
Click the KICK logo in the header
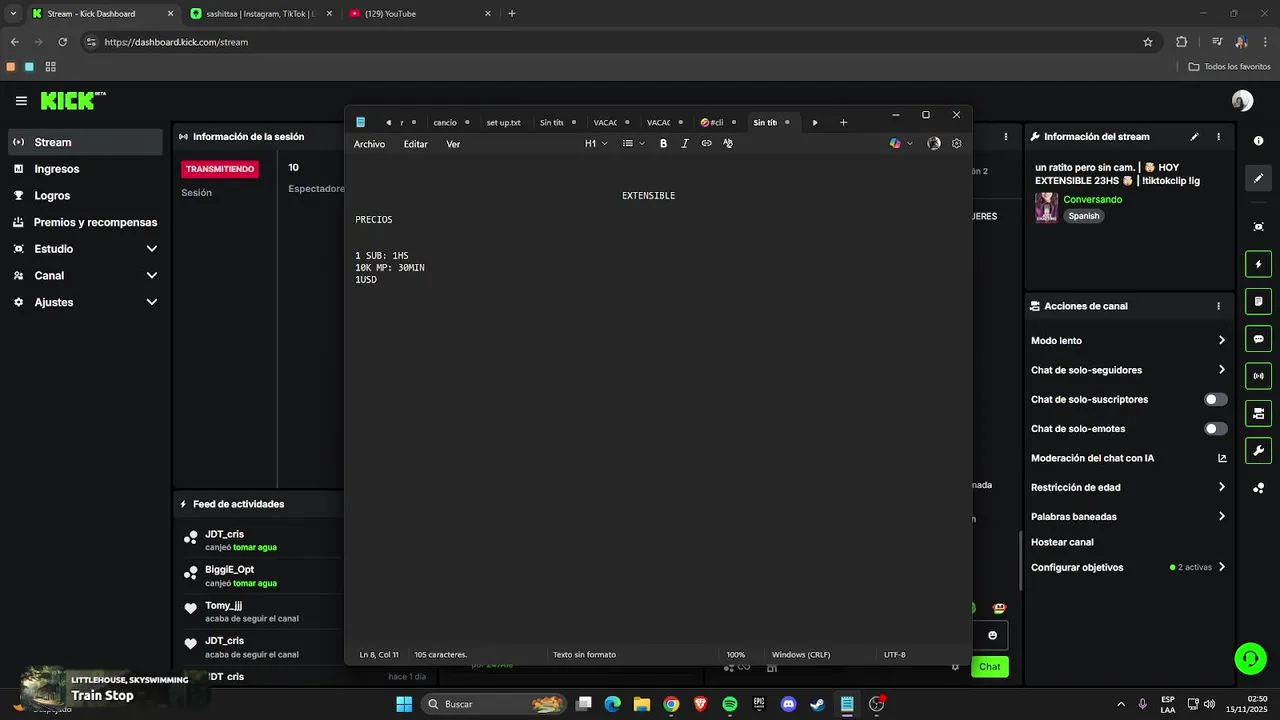click(x=72, y=101)
